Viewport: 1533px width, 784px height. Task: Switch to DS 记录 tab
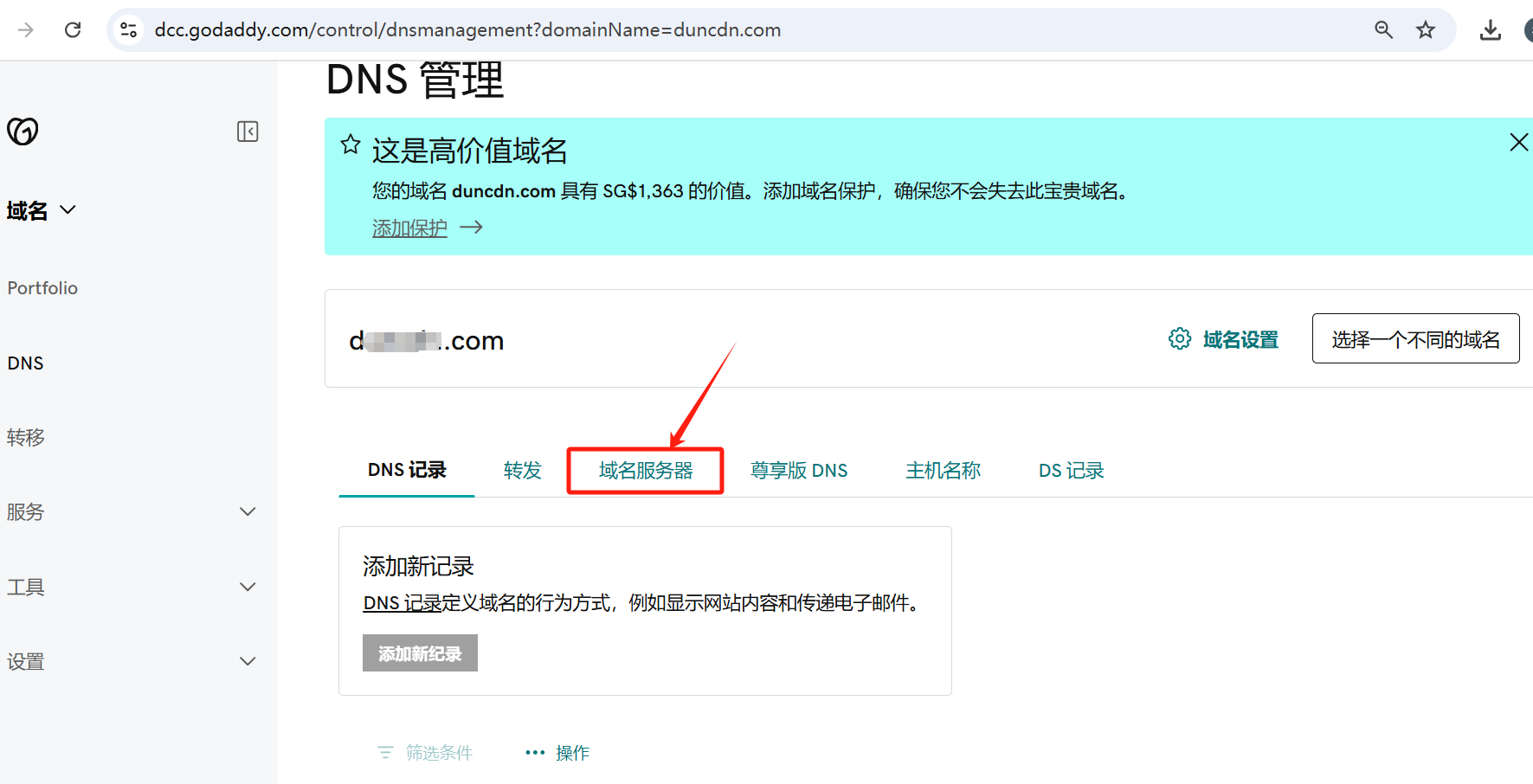pyautogui.click(x=1072, y=470)
